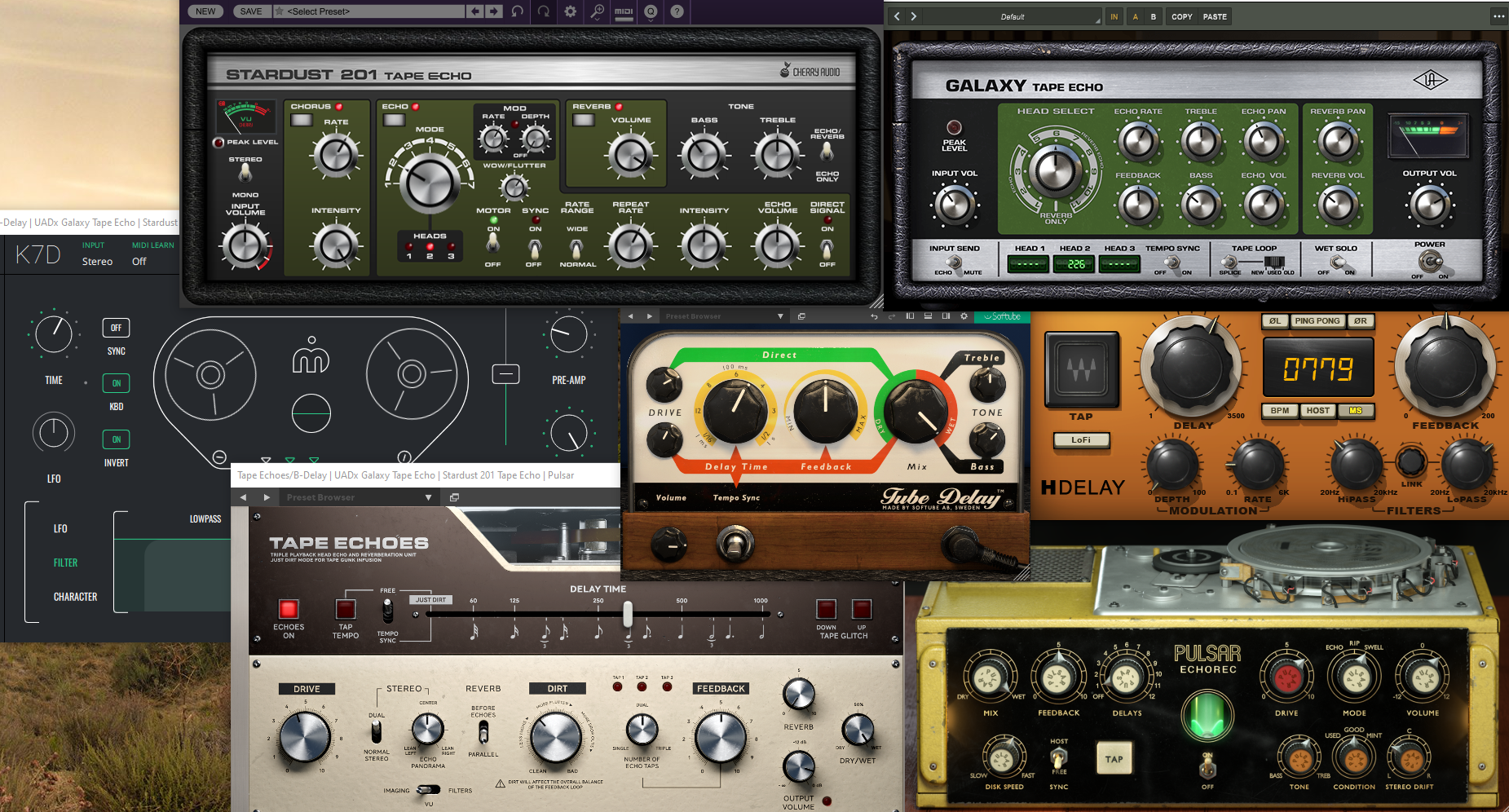Viewport: 1509px width, 812px height.
Task: Click the window icon beside Tape Echoes Preset Browser
Action: [x=454, y=497]
